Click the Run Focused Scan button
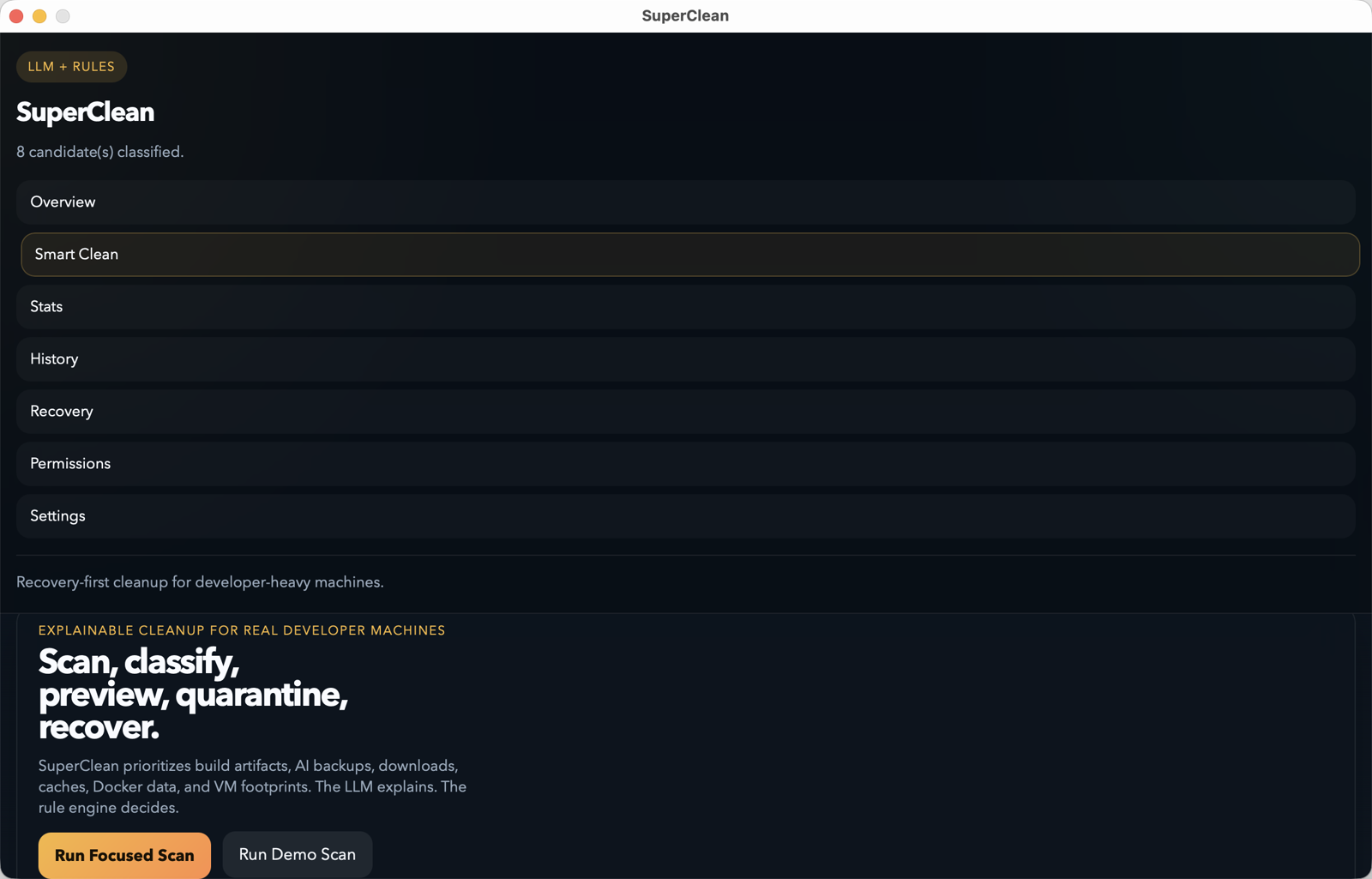The height and width of the screenshot is (879, 1372). (124, 855)
